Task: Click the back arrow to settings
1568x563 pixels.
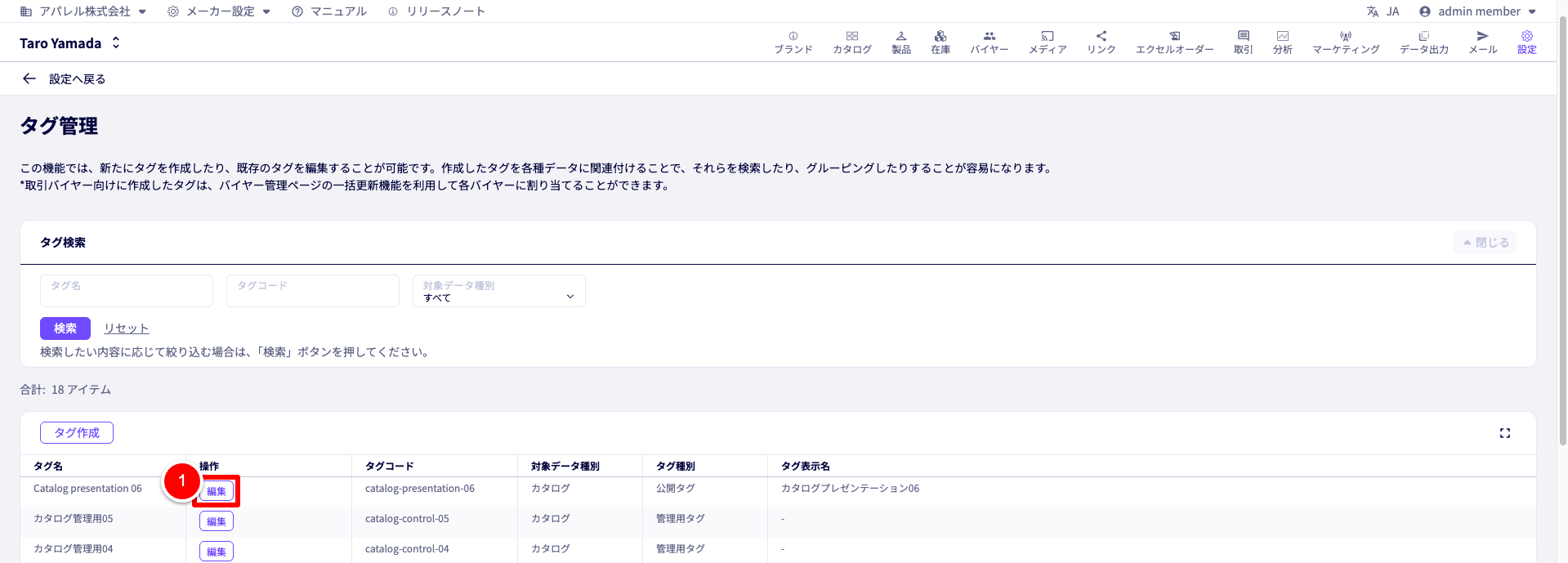Action: coord(29,79)
